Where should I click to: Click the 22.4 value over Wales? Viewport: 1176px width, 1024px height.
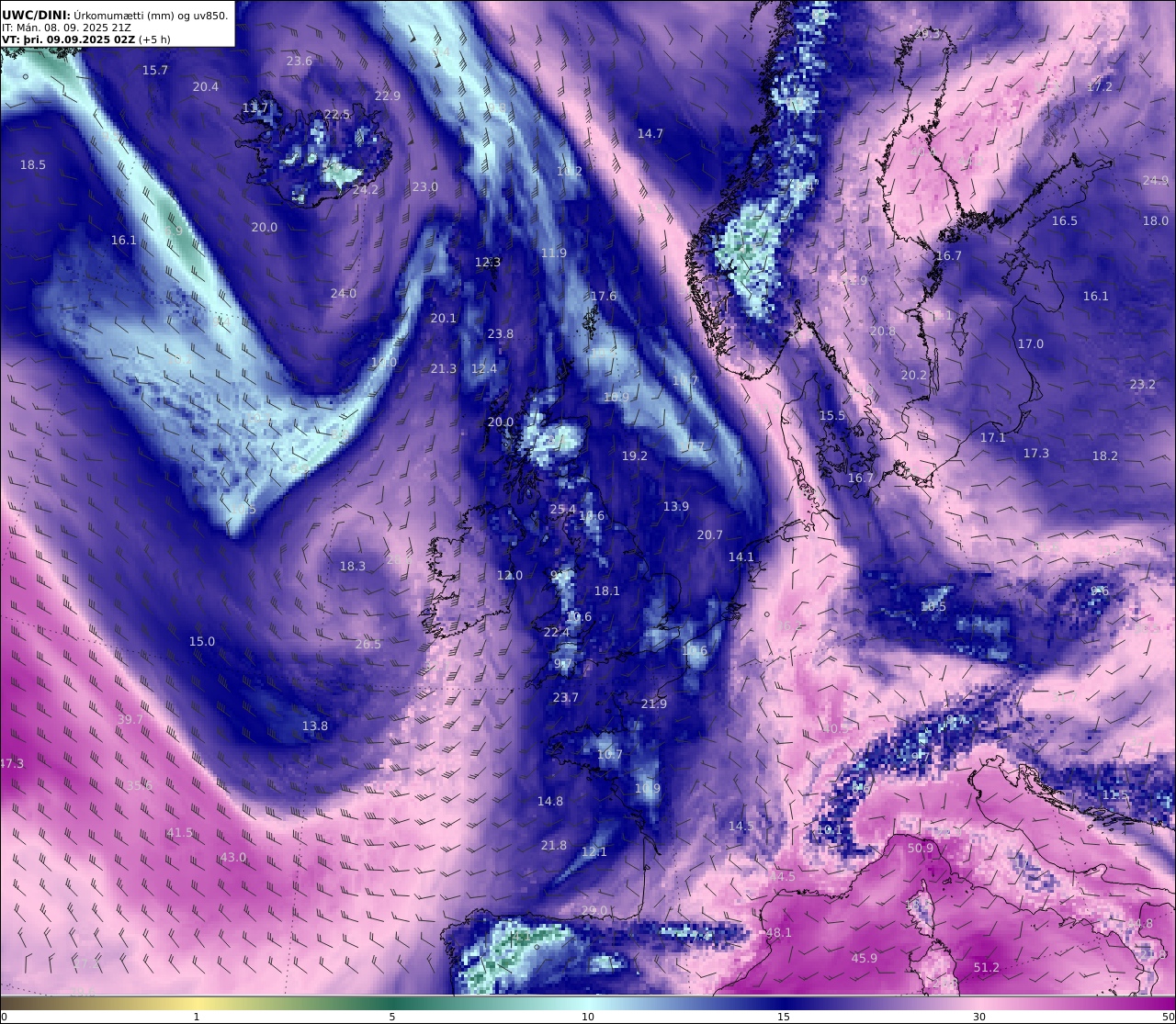tap(557, 633)
